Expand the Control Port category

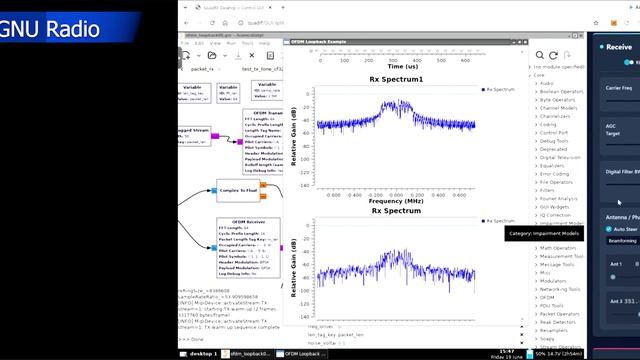coord(536,133)
